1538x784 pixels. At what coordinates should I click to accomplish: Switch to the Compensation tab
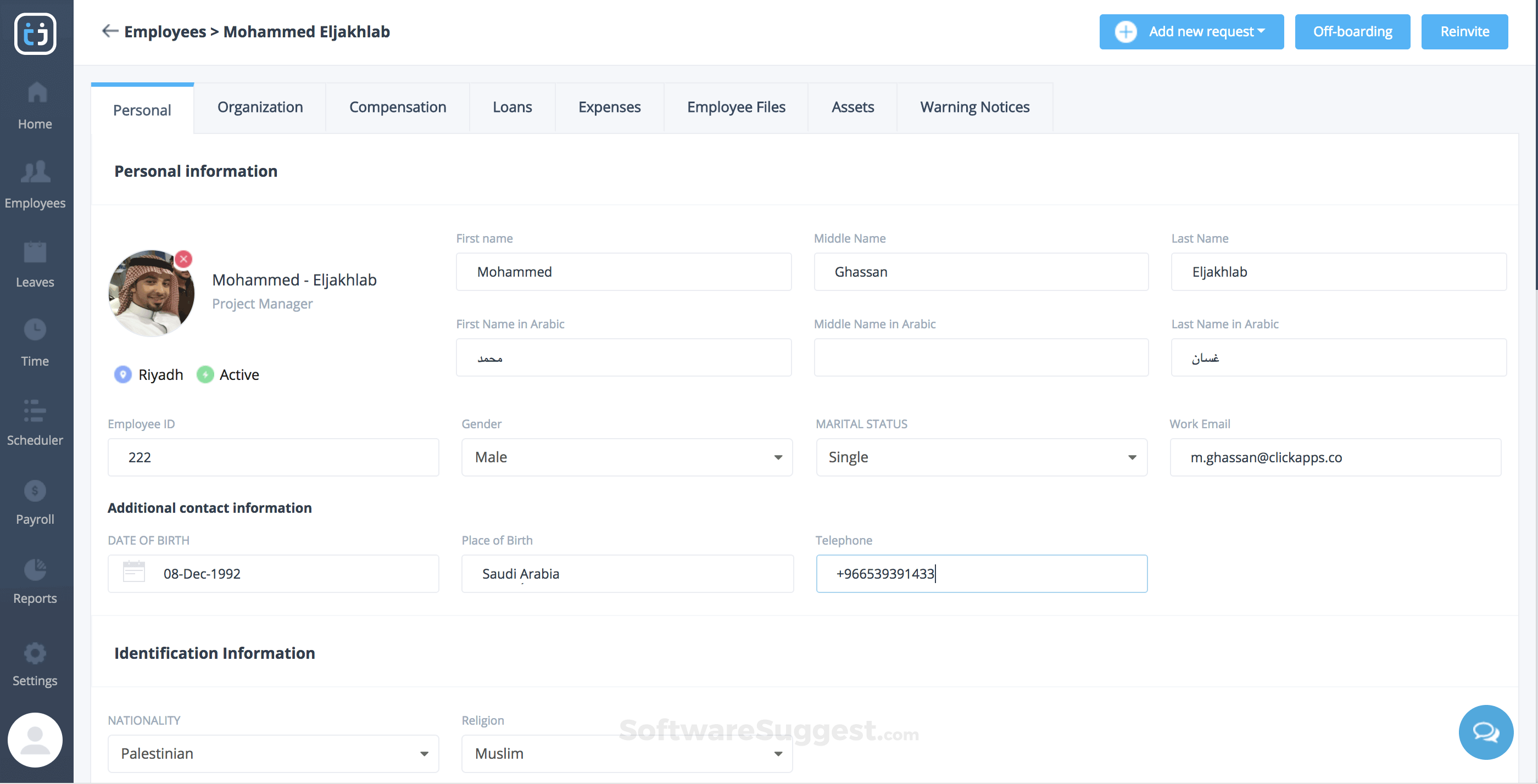coord(397,108)
